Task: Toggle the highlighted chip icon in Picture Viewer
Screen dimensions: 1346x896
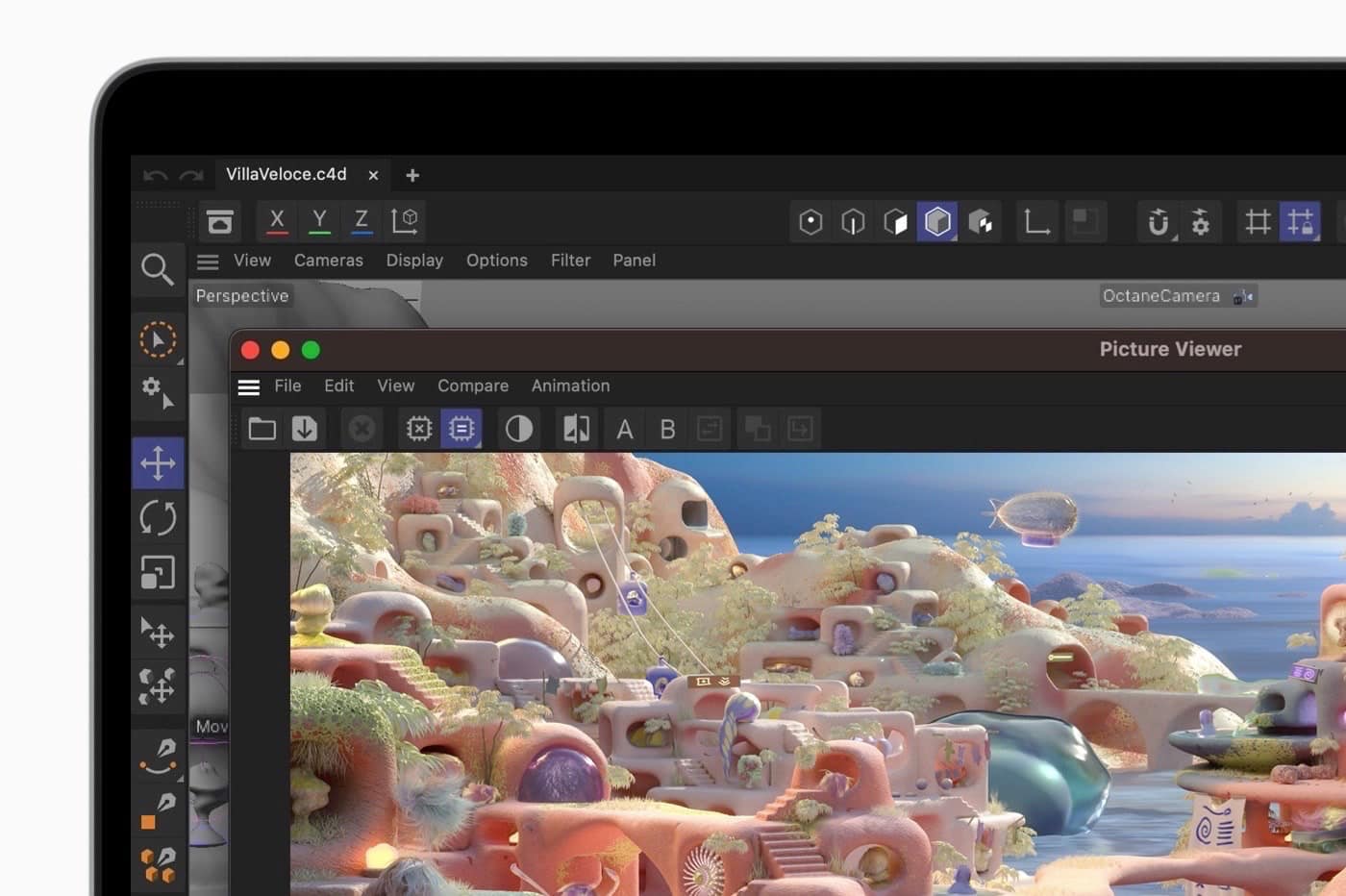Action: click(x=461, y=429)
